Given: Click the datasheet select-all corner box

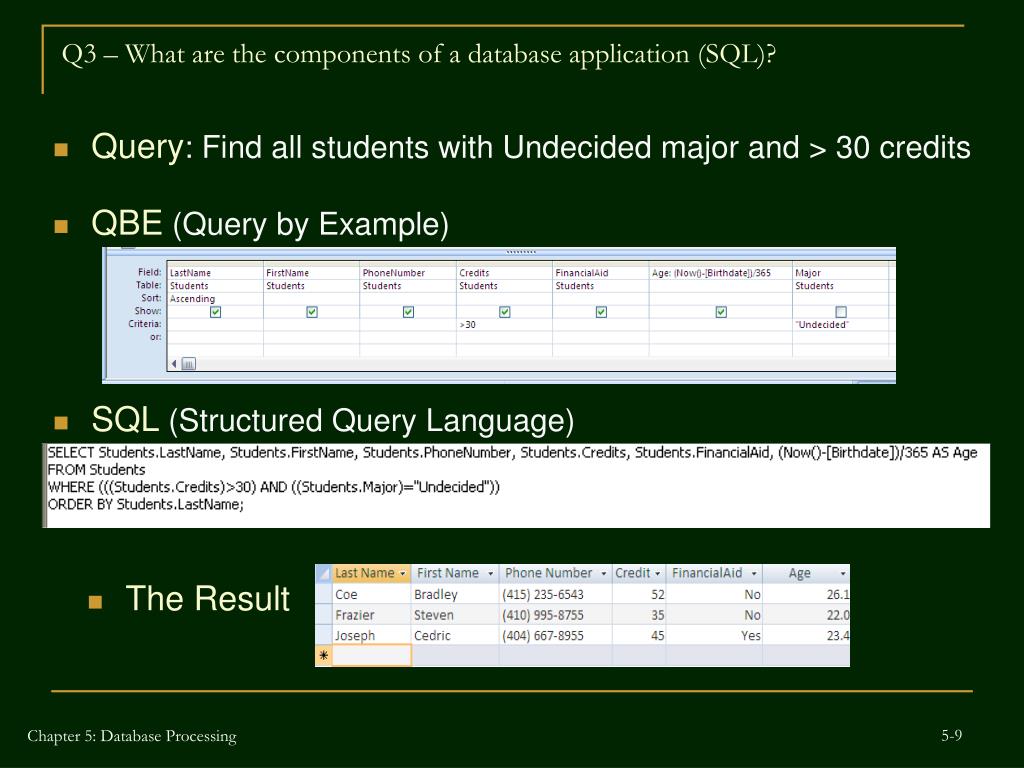Looking at the screenshot, I should pyautogui.click(x=323, y=573).
